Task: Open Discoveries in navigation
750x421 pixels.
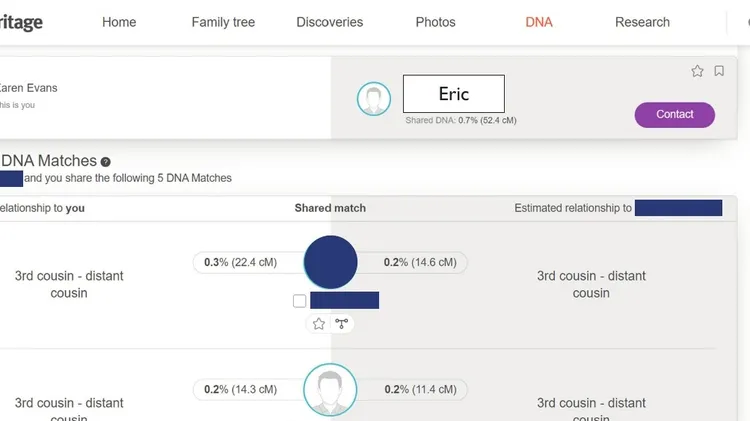Action: (x=330, y=22)
